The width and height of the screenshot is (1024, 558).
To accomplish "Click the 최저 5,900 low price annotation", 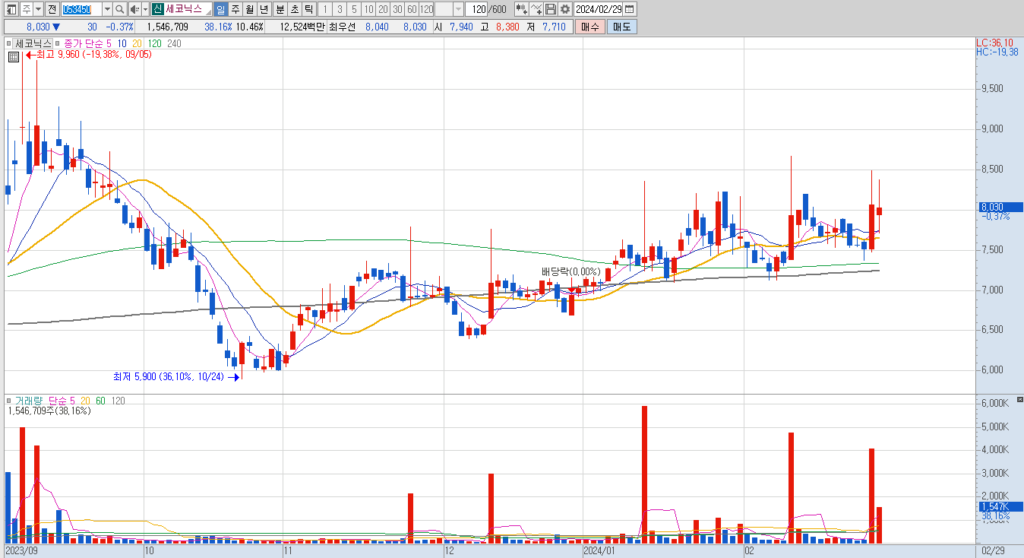I will (x=176, y=377).
